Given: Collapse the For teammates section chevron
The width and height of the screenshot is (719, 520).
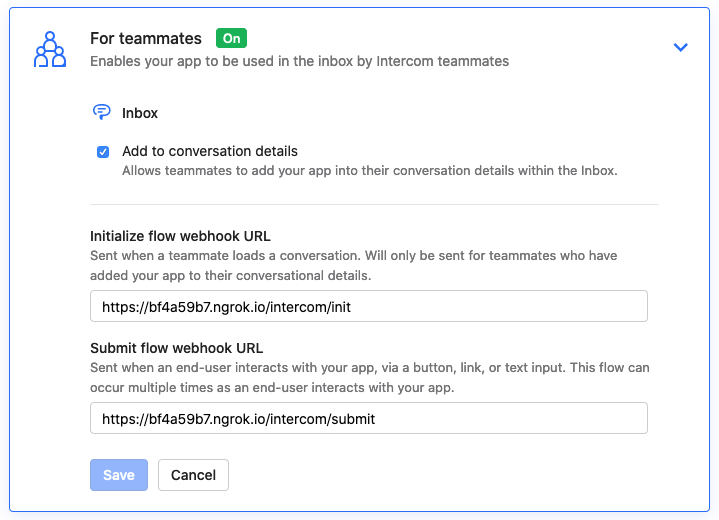Looking at the screenshot, I should 681,47.
